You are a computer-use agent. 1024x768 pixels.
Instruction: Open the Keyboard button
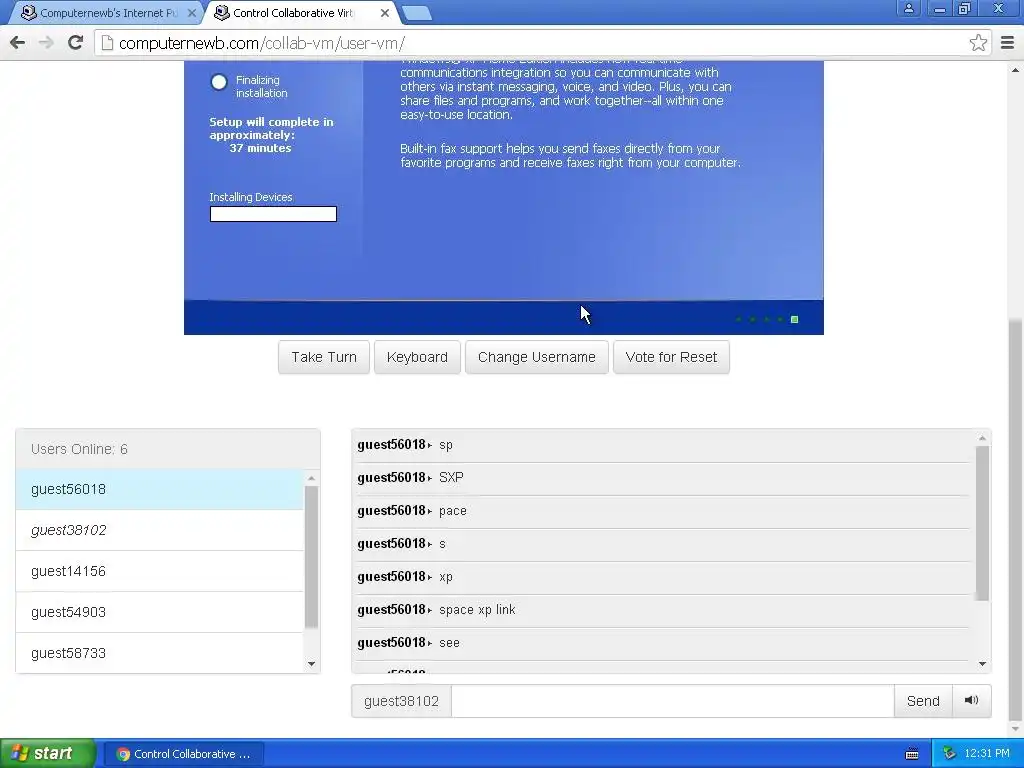pos(417,357)
